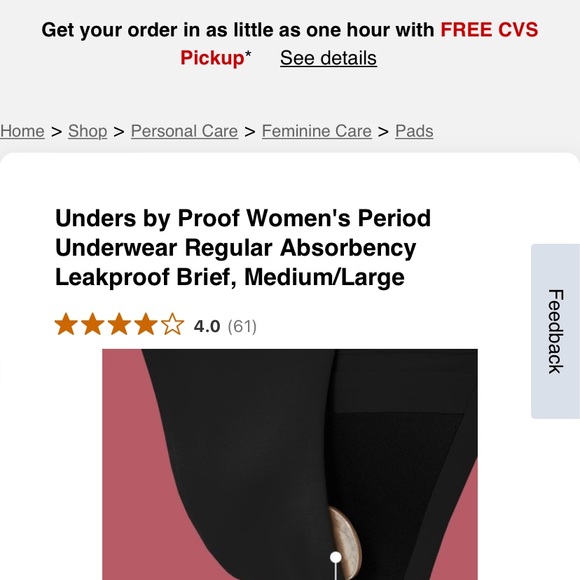Click the second filled rating star
The height and width of the screenshot is (580, 580).
(92, 324)
